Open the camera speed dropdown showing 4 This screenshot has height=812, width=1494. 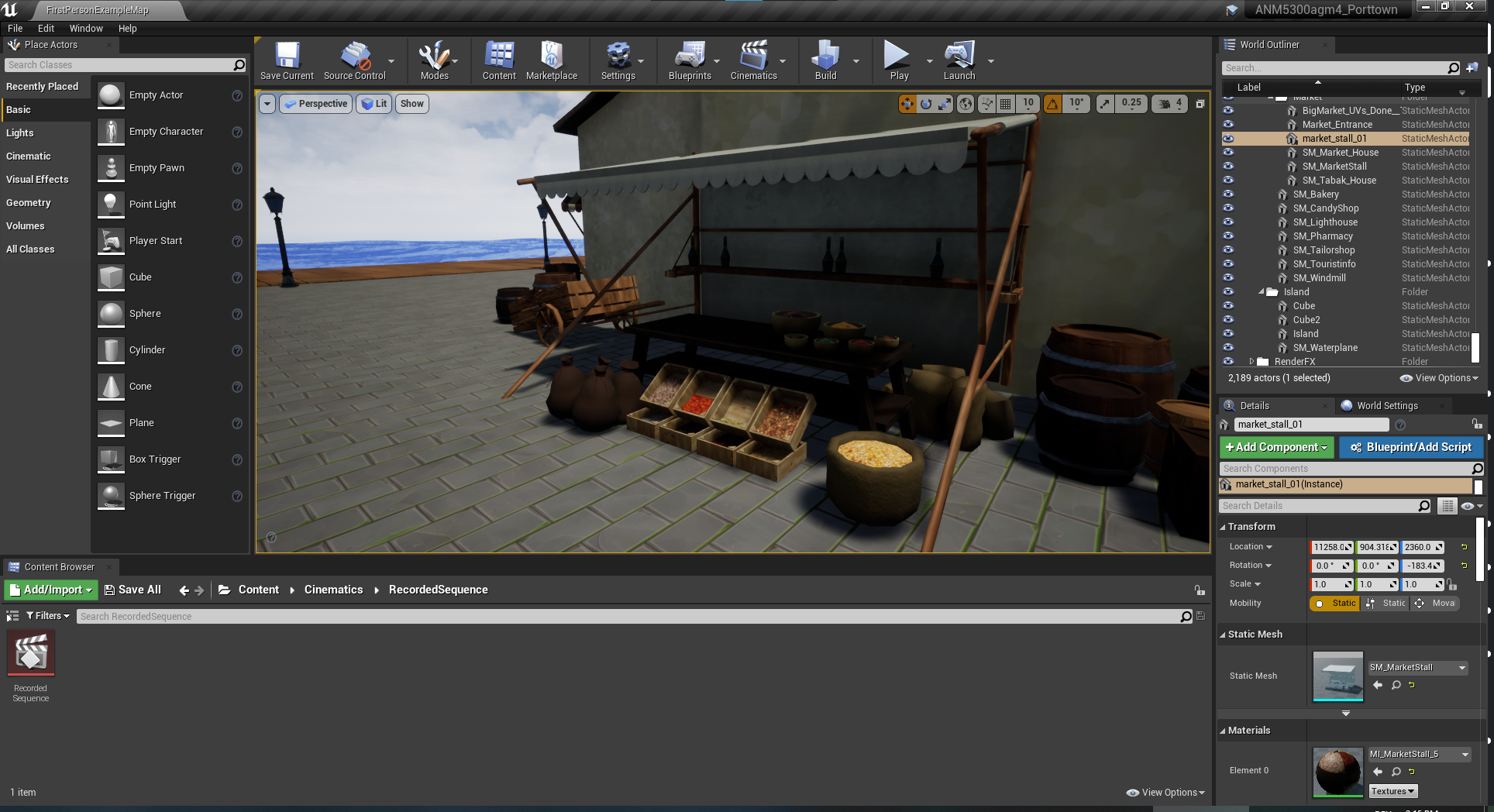tap(1169, 104)
